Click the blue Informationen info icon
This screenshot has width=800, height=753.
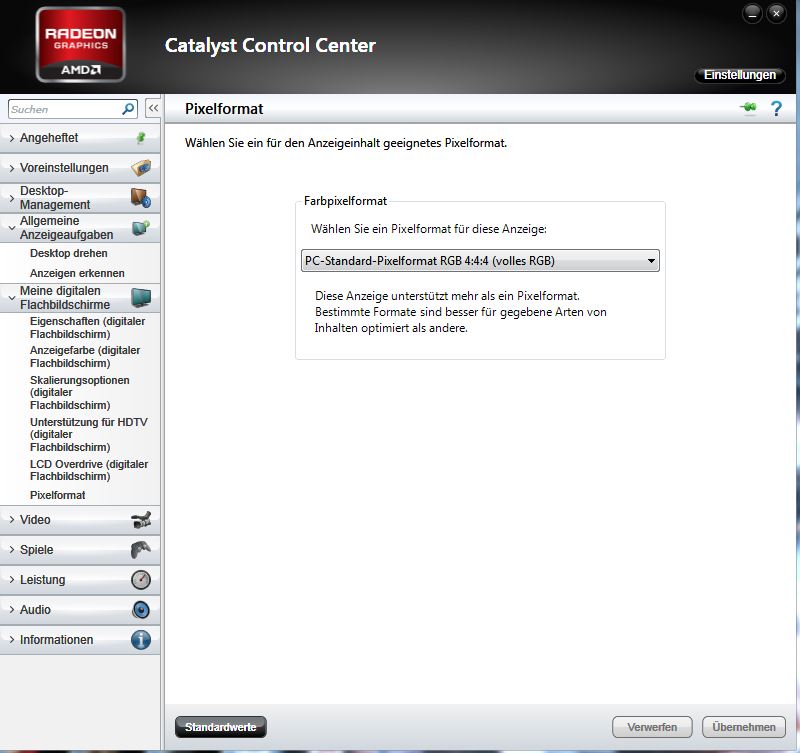141,640
